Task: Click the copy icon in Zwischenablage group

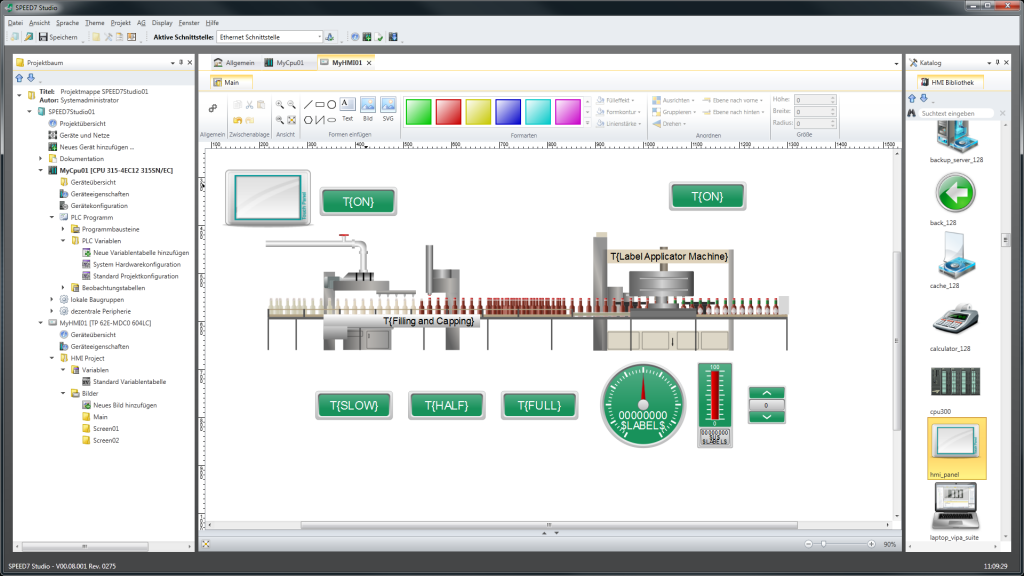Action: (x=237, y=104)
